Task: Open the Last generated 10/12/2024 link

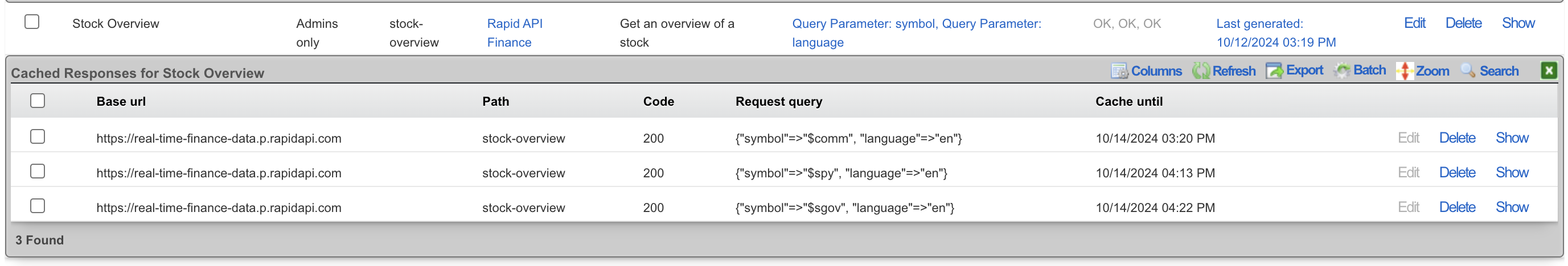Action: click(x=1276, y=33)
